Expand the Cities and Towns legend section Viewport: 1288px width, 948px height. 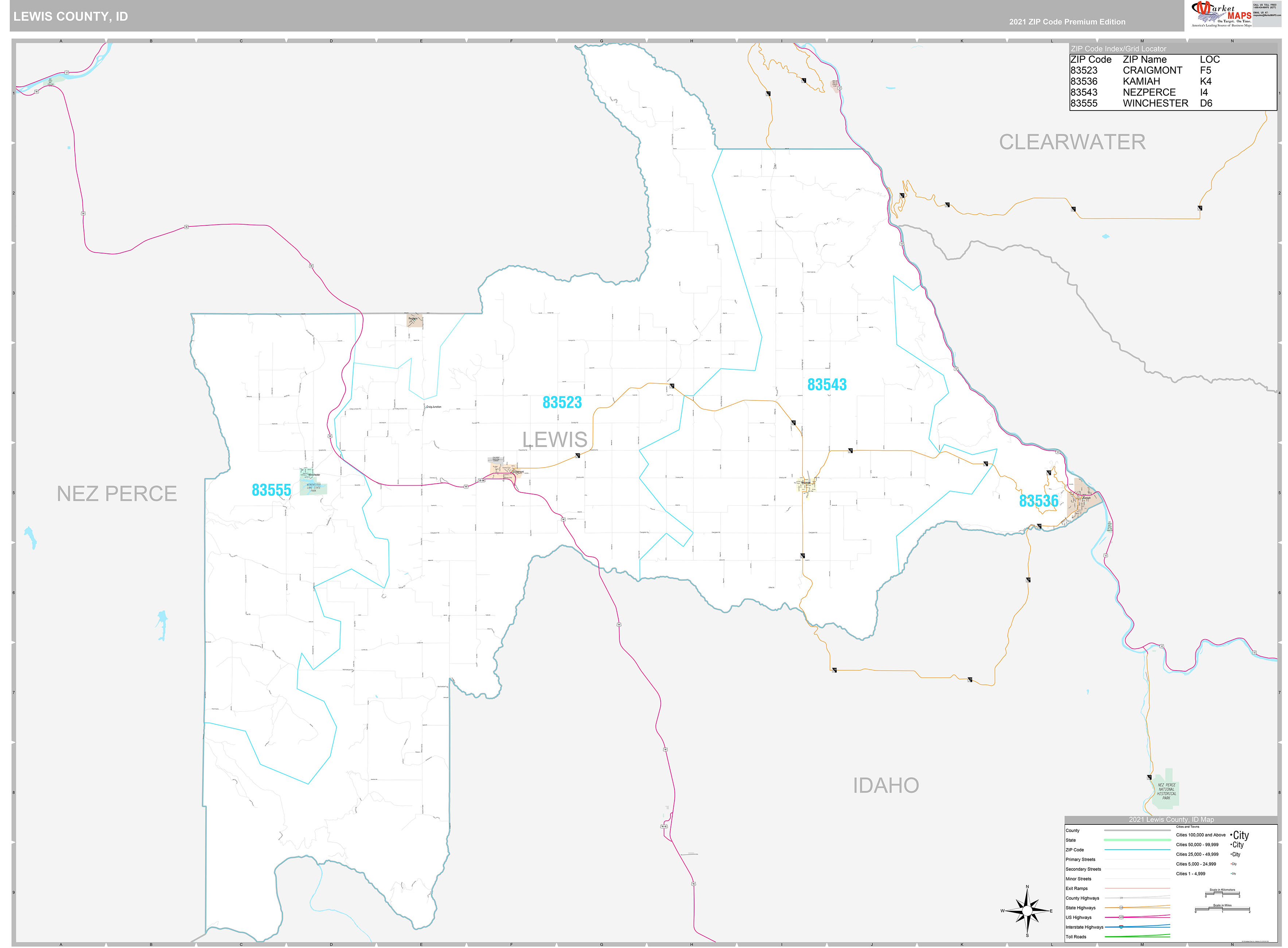(x=1188, y=827)
